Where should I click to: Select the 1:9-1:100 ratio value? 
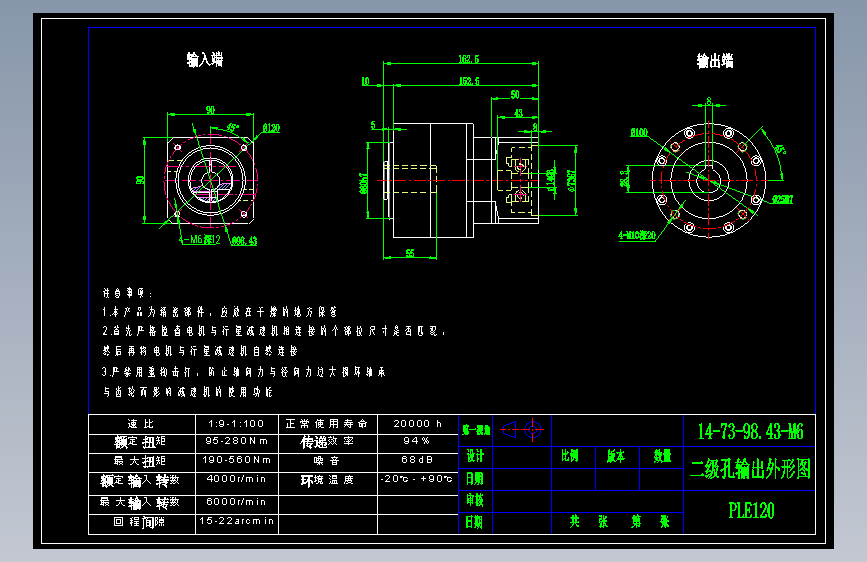(236, 424)
